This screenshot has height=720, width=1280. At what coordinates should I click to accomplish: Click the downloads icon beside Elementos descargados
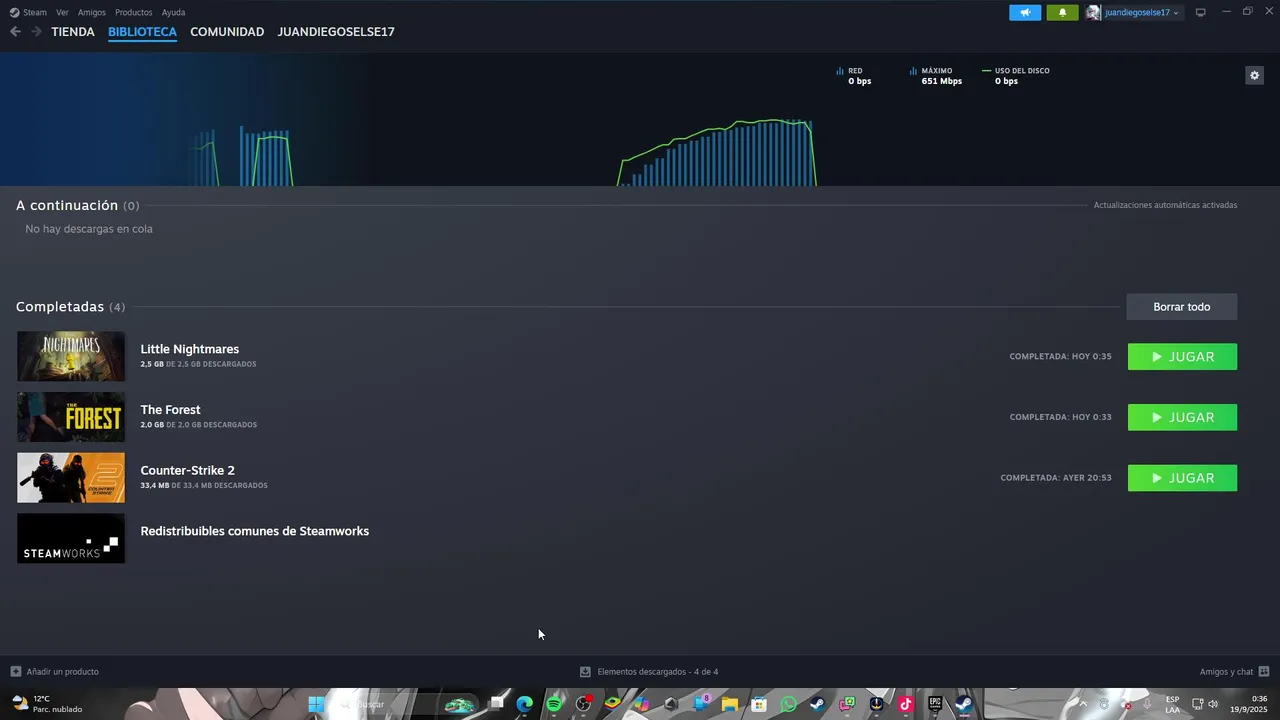[x=585, y=672]
